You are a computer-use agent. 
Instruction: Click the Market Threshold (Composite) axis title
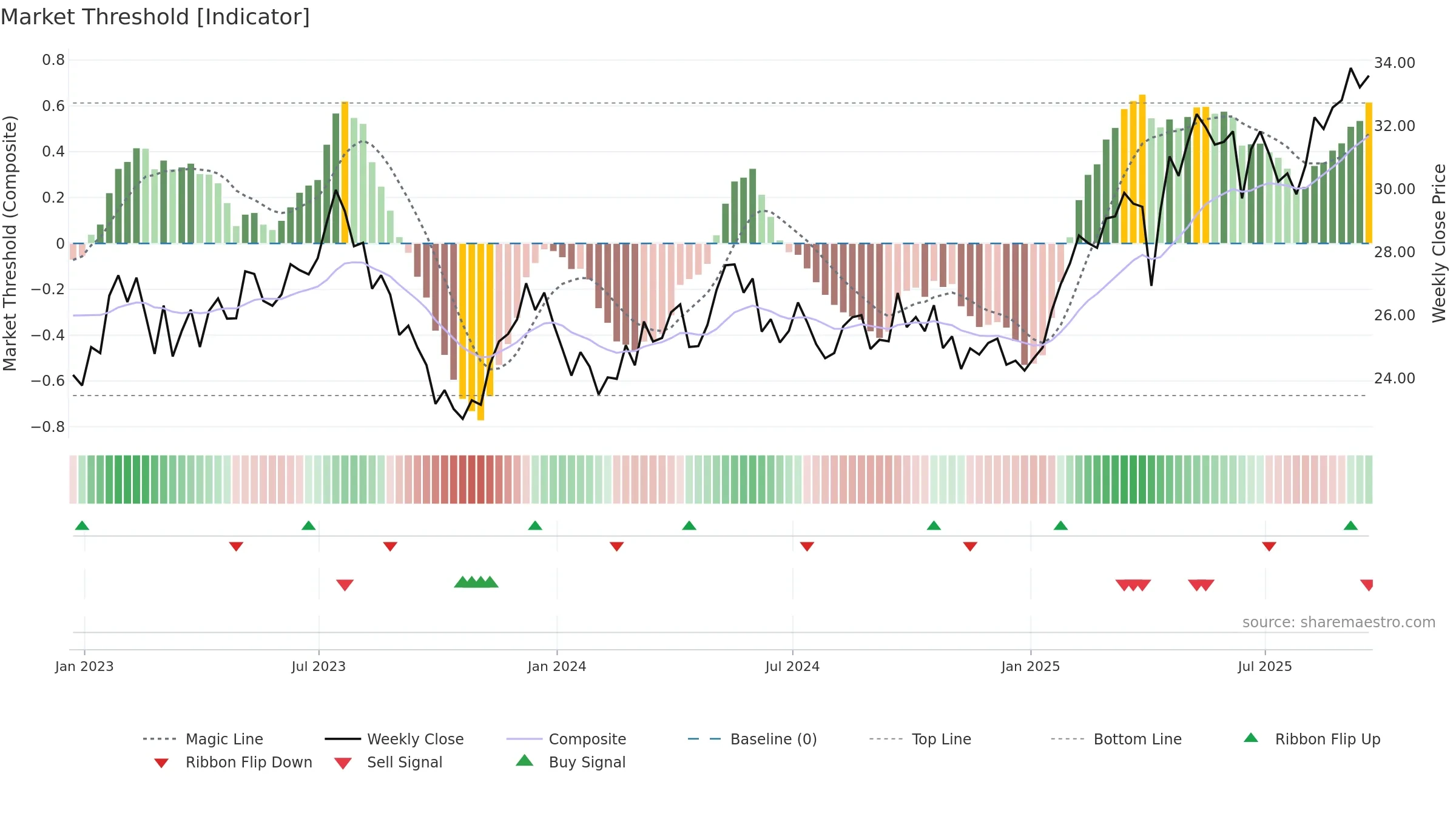pos(10,243)
